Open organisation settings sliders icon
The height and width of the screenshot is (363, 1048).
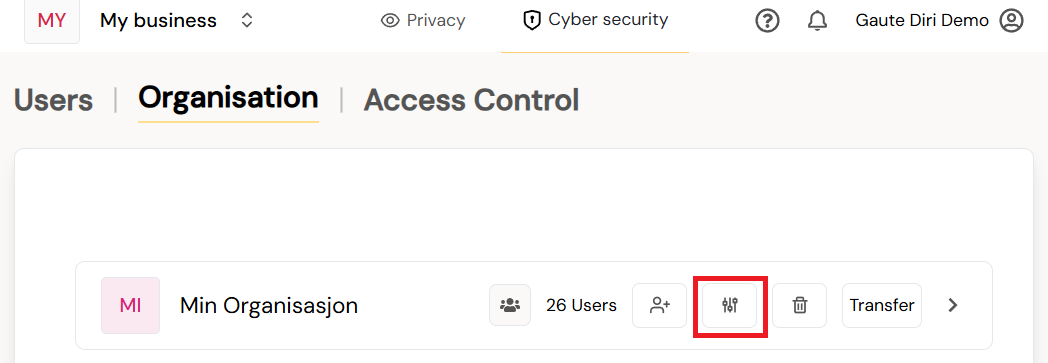730,306
